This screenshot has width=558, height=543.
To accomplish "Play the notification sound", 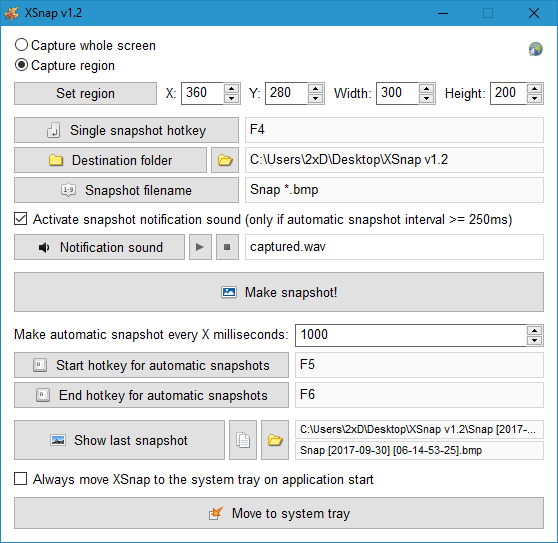I will pos(200,247).
